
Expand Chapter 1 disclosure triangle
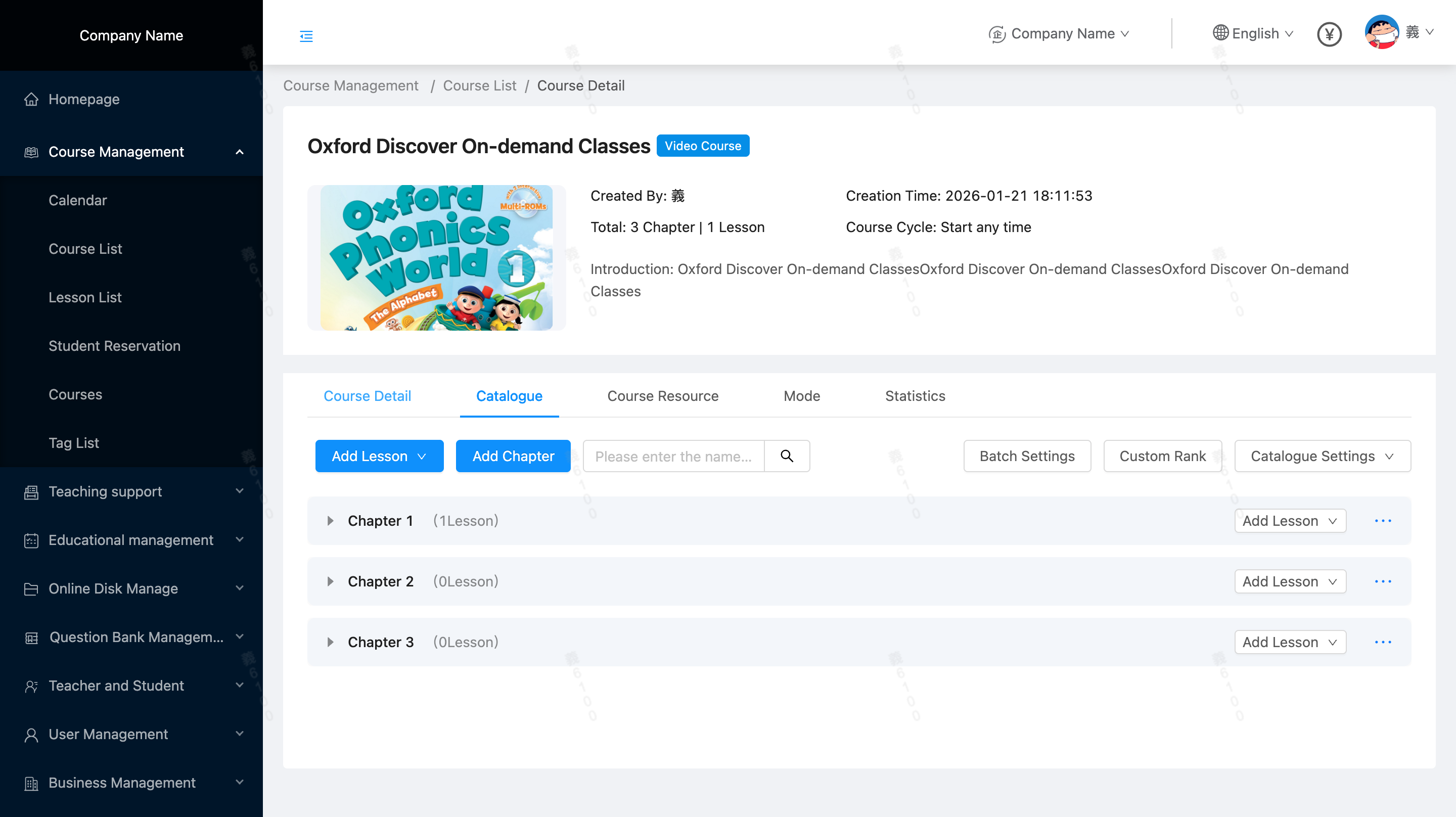coord(330,521)
